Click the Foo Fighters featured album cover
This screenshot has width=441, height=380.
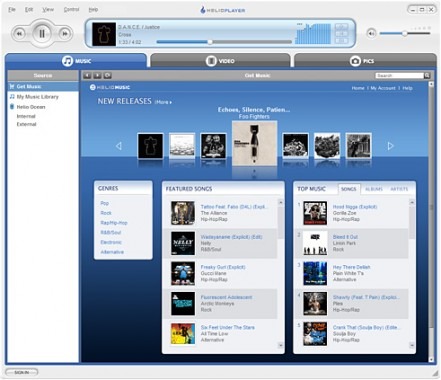[254, 143]
